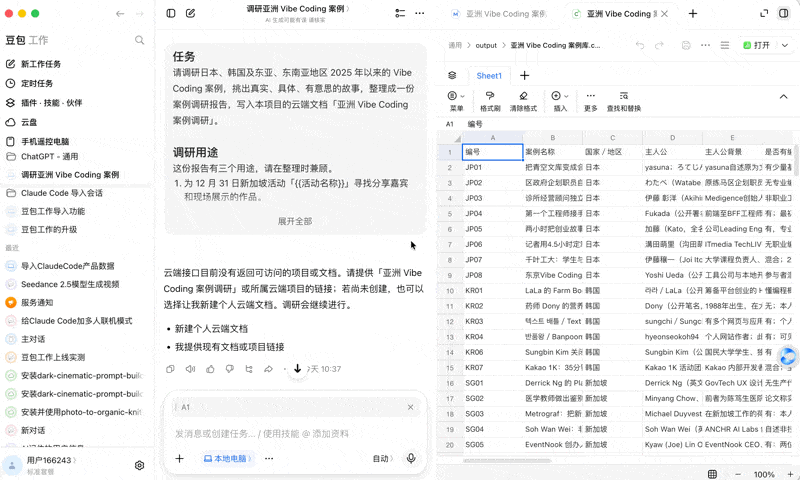Undo the last spreadsheet action
Screen dimensions: 800x480
(640, 45)
